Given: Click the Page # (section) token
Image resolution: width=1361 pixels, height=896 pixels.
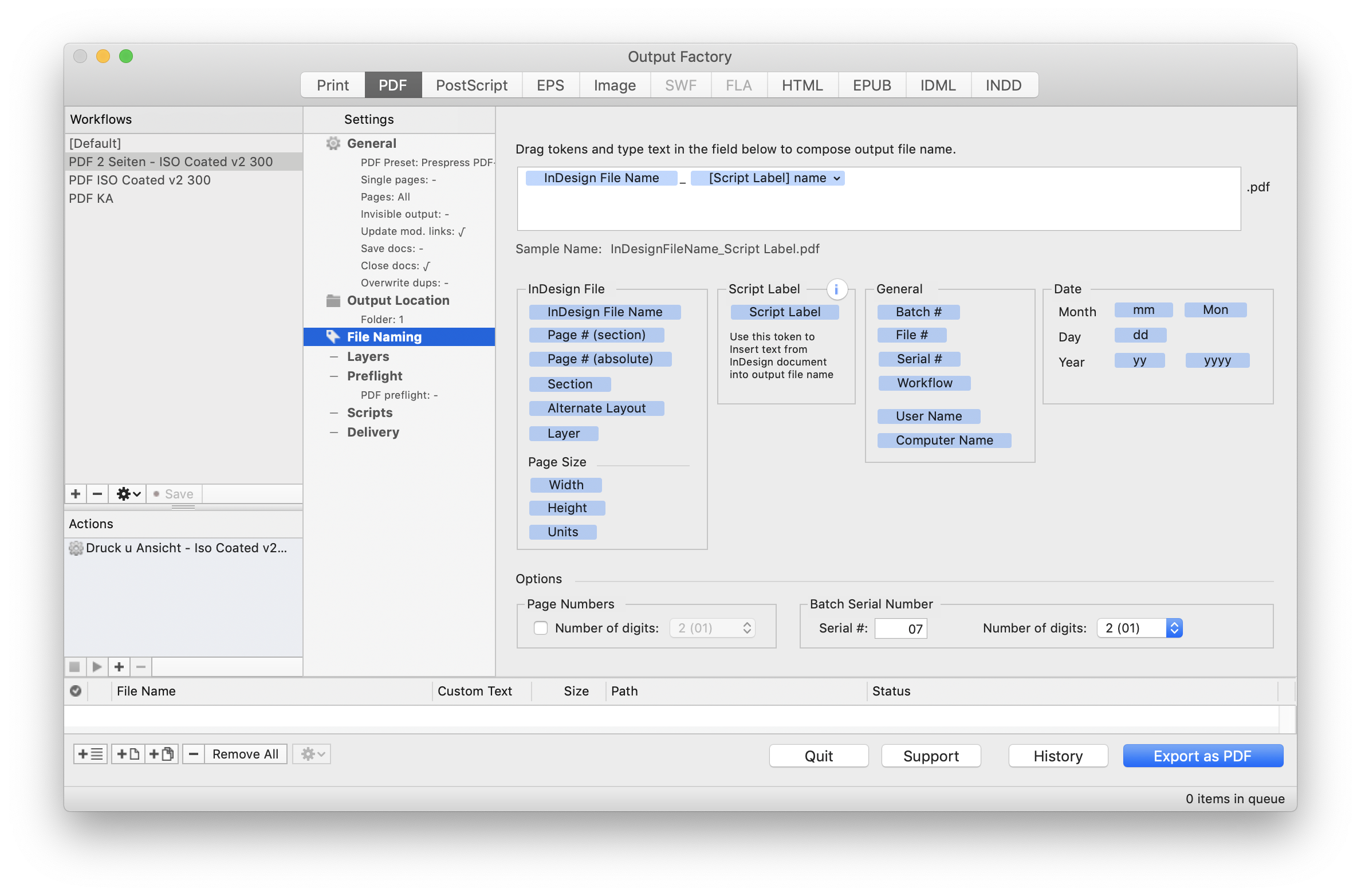Looking at the screenshot, I should pos(596,335).
